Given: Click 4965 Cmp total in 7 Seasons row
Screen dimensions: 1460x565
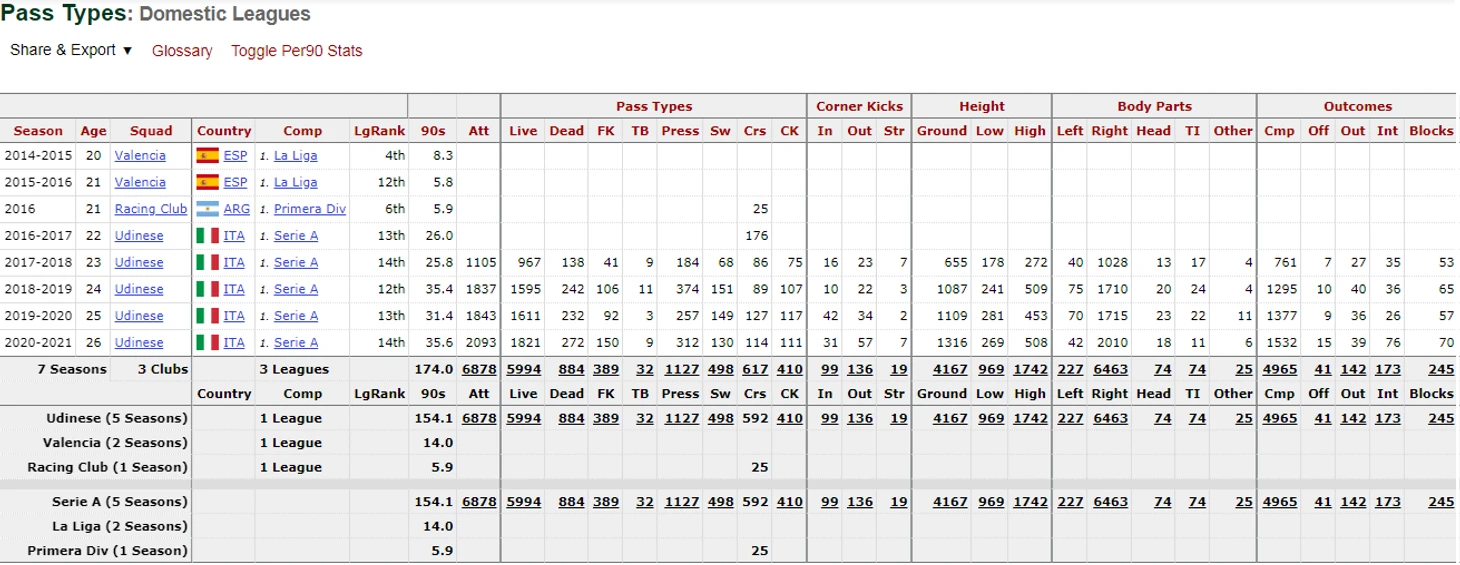Looking at the screenshot, I should [1280, 369].
